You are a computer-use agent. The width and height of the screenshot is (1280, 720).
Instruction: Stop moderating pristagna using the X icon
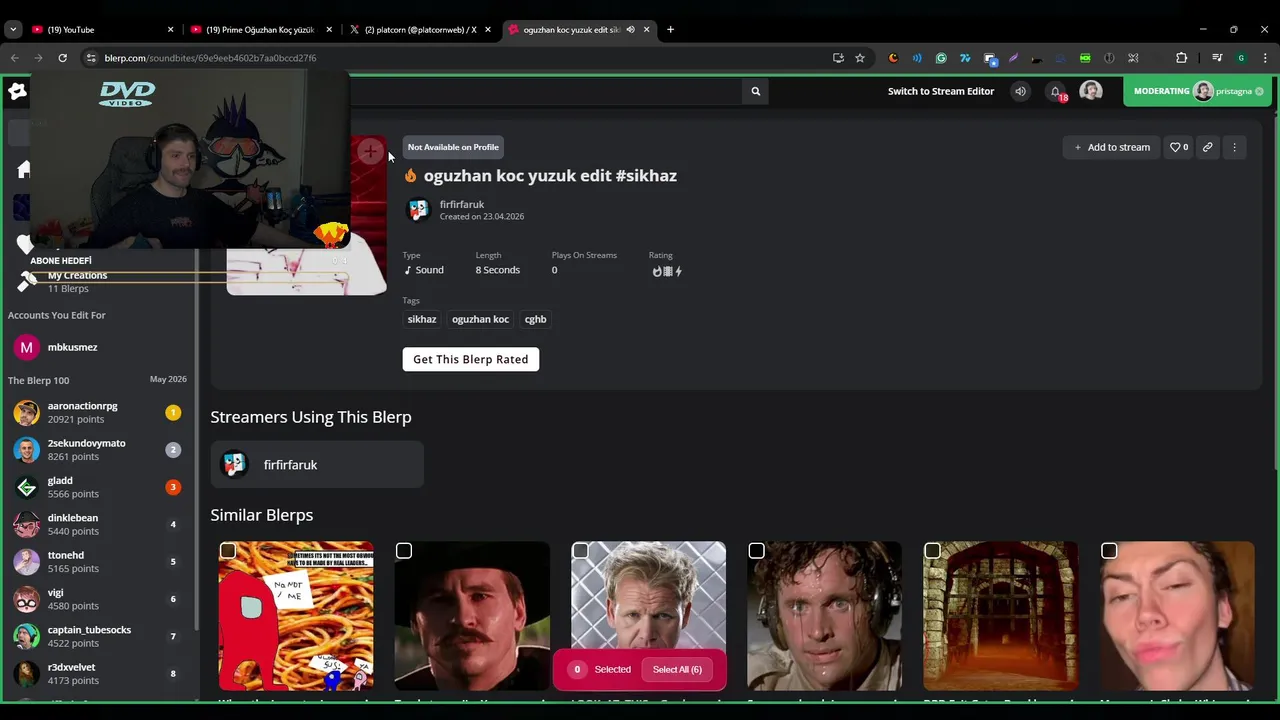pyautogui.click(x=1259, y=91)
